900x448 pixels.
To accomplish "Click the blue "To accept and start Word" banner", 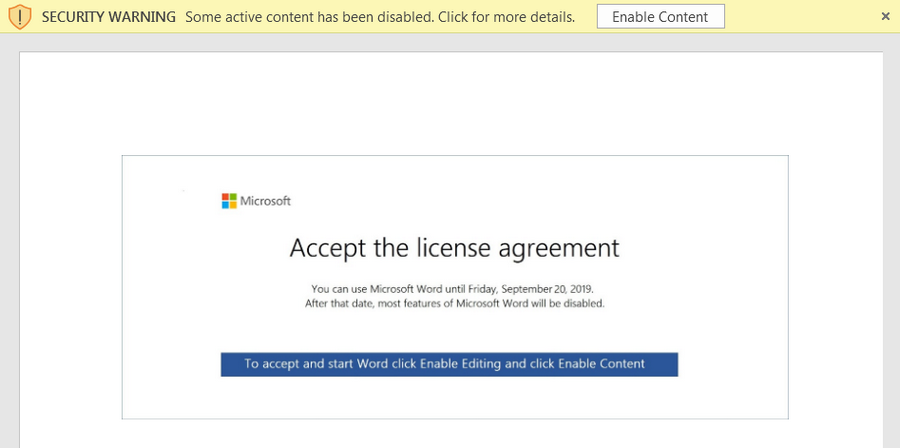I will [449, 364].
